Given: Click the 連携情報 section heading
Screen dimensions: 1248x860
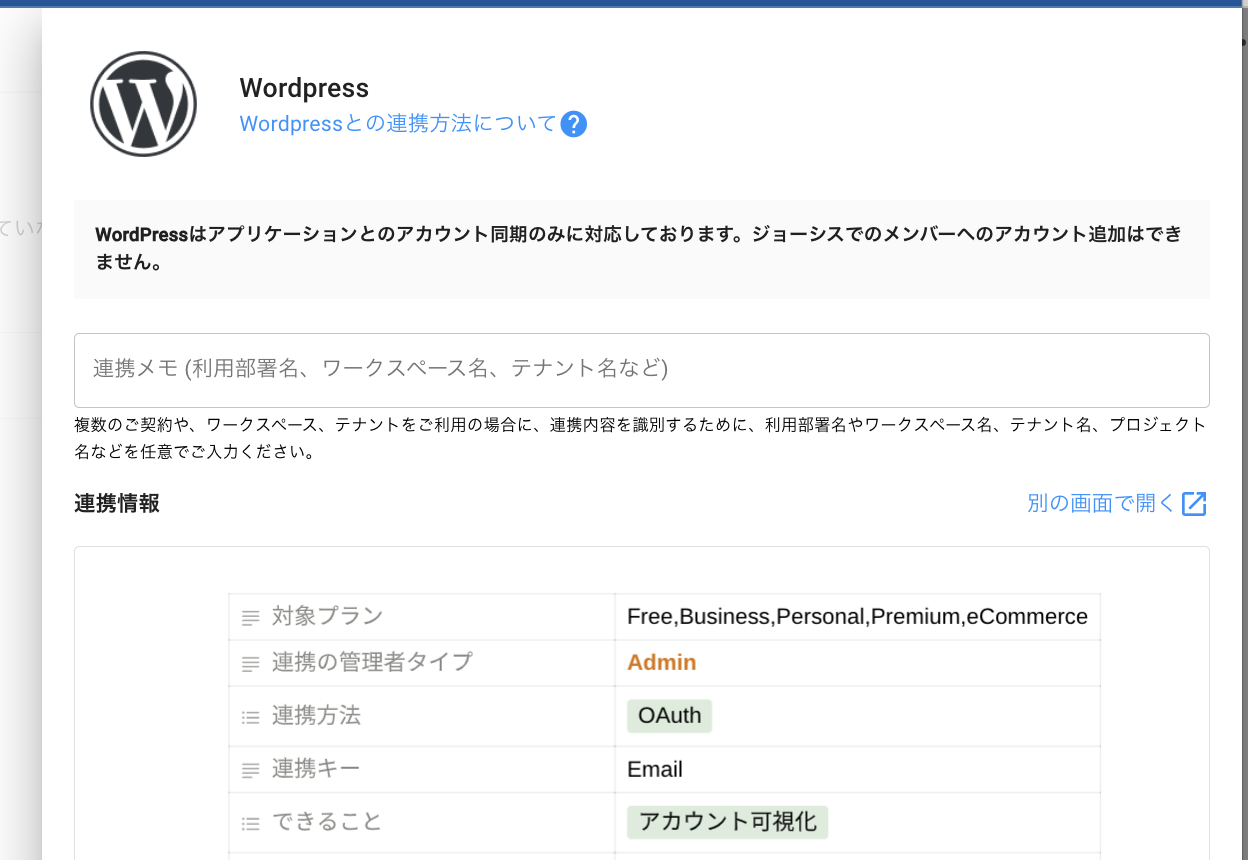Looking at the screenshot, I should [117, 503].
